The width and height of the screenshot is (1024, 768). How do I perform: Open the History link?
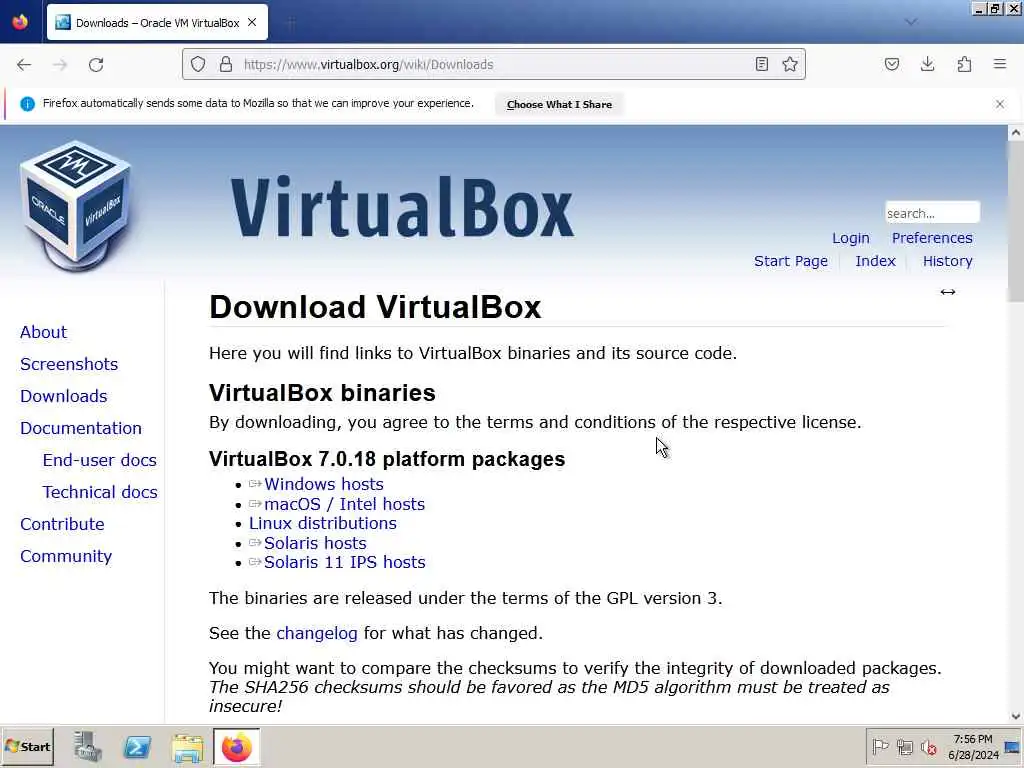click(947, 261)
